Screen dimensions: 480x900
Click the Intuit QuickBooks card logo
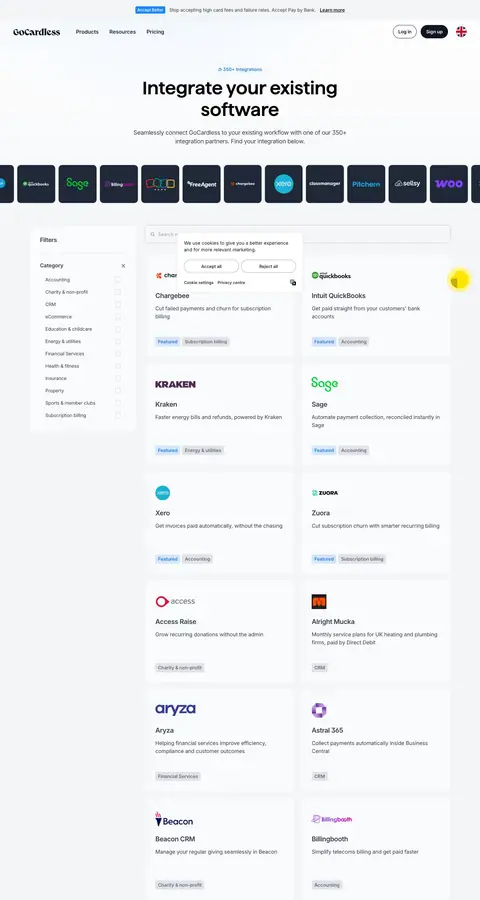[x=331, y=276]
